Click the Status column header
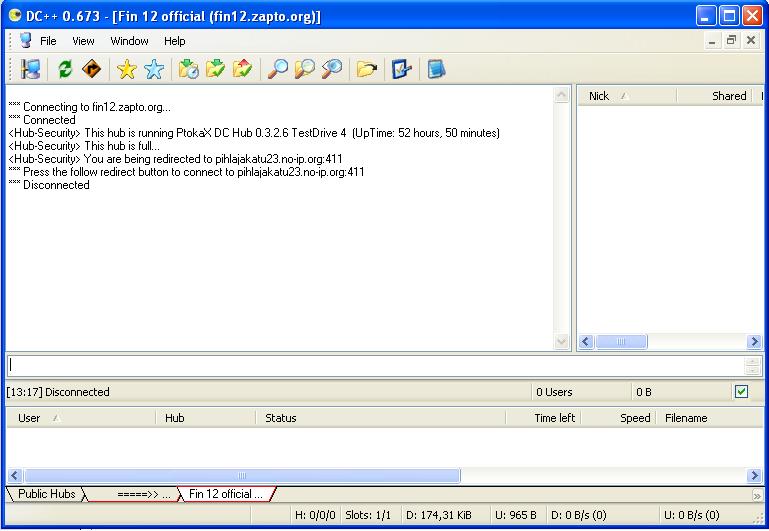The width and height of the screenshot is (769, 531). (380, 418)
